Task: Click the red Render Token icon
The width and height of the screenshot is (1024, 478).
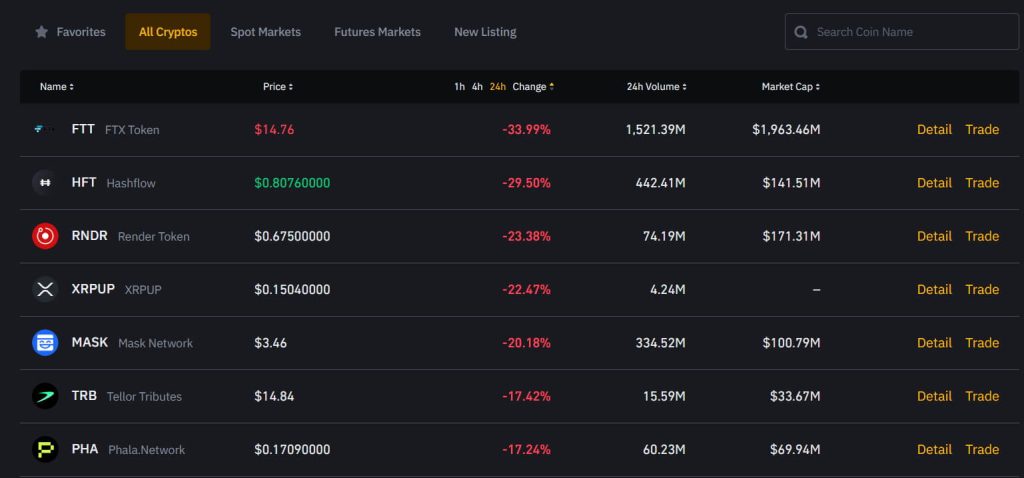Action: point(45,236)
